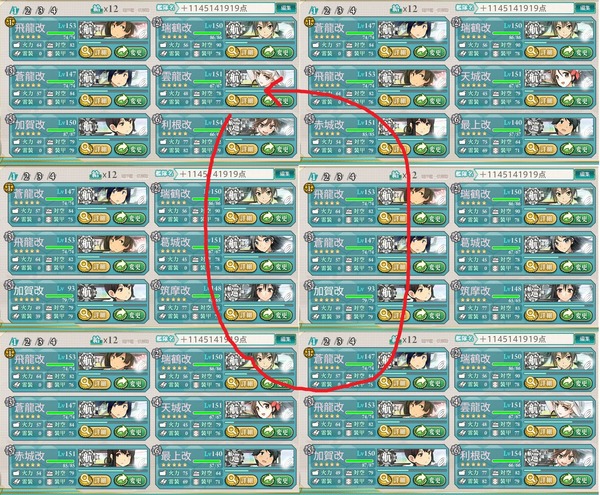The height and width of the screenshot is (495, 600).
Task: Bottom-left panel: click the 補 supply icon
Action: click(96, 340)
